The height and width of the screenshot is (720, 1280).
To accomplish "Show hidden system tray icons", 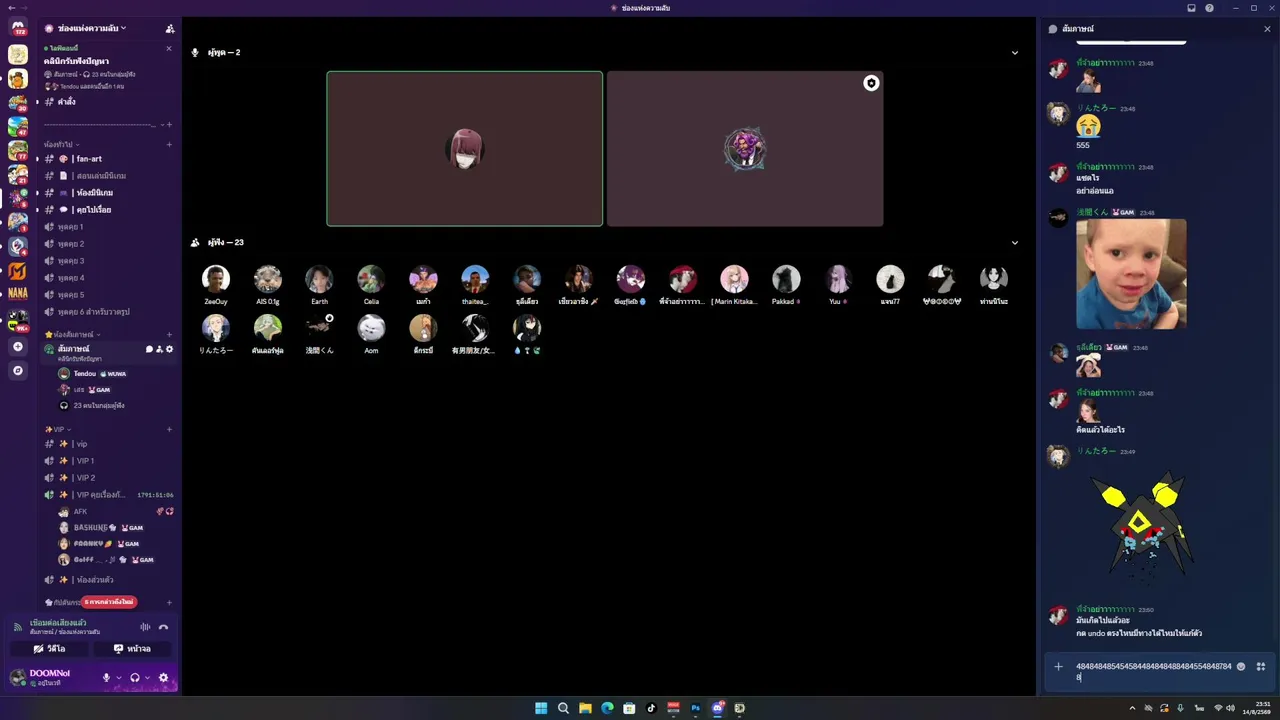I will [x=1132, y=708].
